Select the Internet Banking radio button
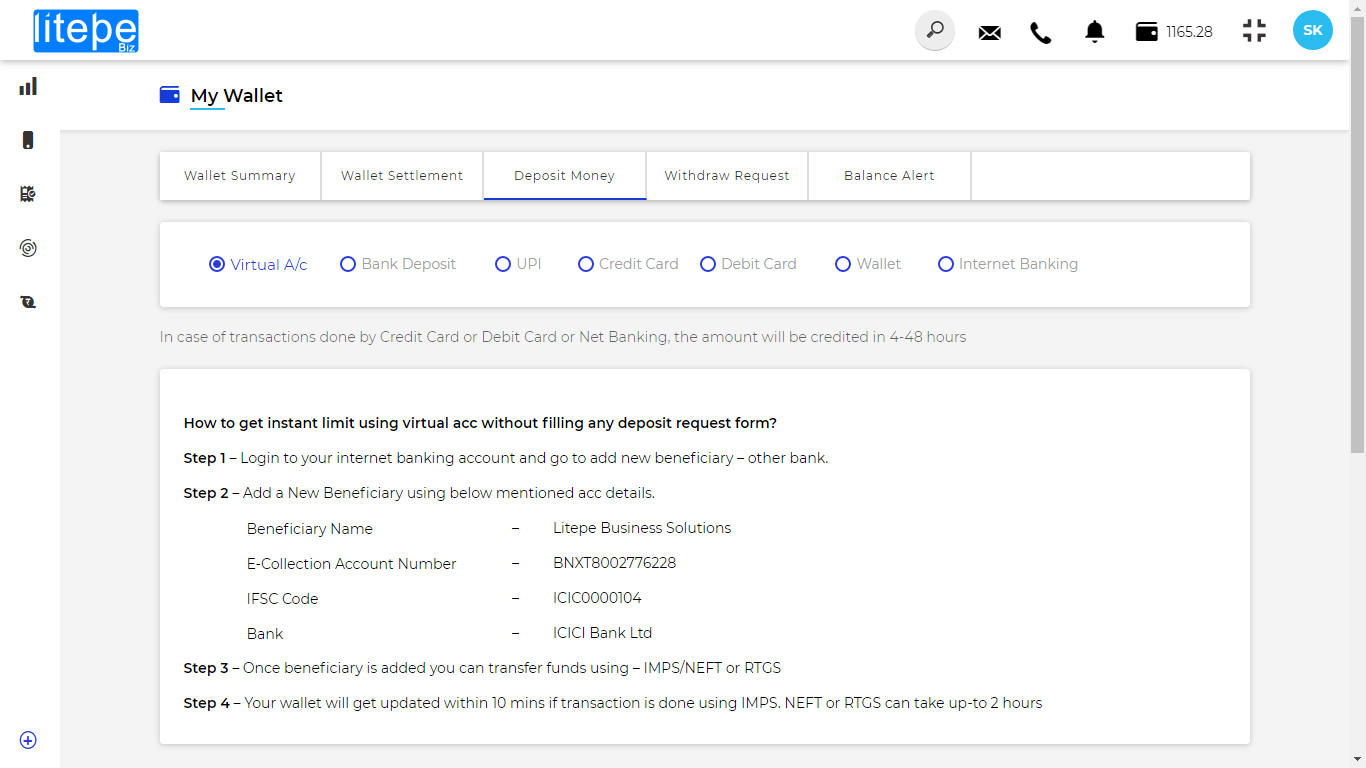 tap(946, 264)
